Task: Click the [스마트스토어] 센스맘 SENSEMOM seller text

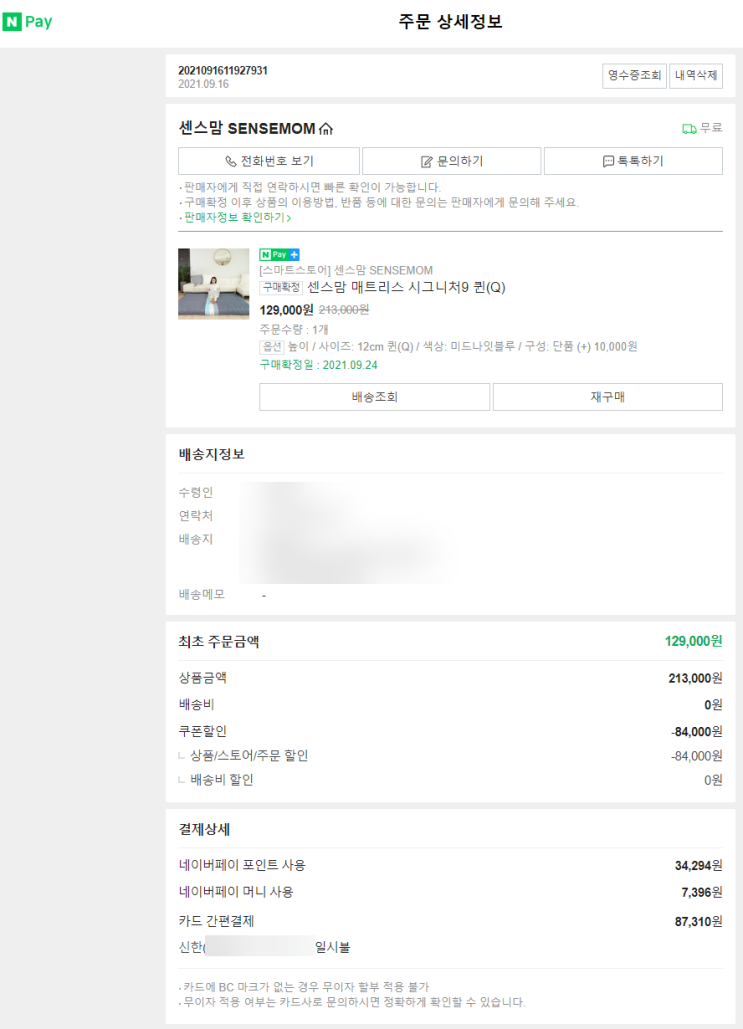Action: pos(346,270)
